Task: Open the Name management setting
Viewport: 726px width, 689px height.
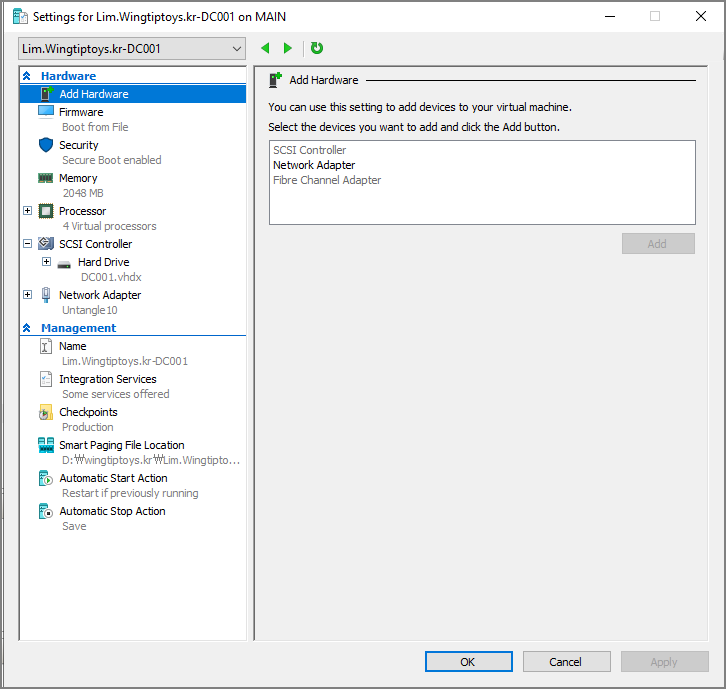Action: coord(73,346)
